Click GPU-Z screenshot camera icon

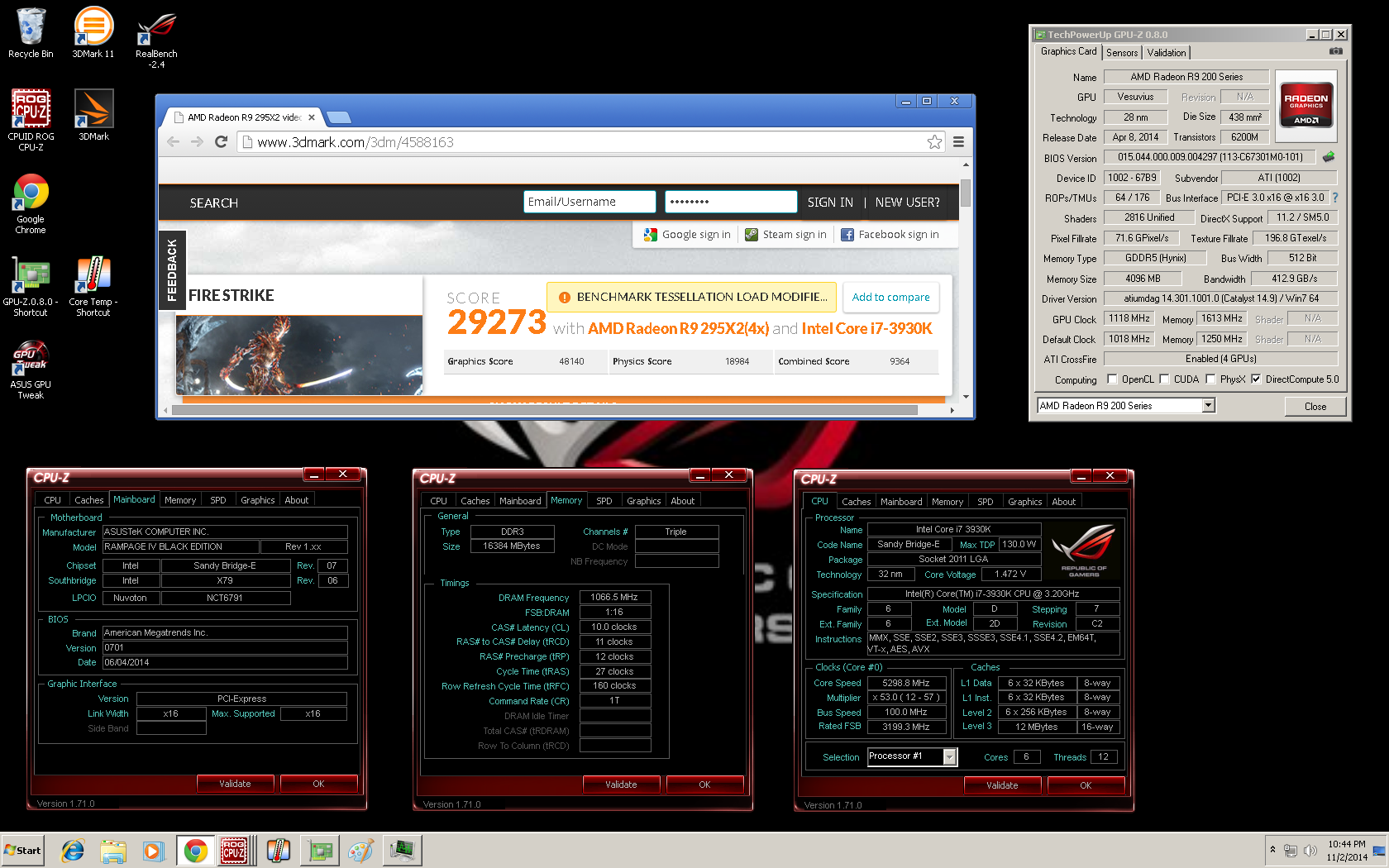[x=1336, y=51]
